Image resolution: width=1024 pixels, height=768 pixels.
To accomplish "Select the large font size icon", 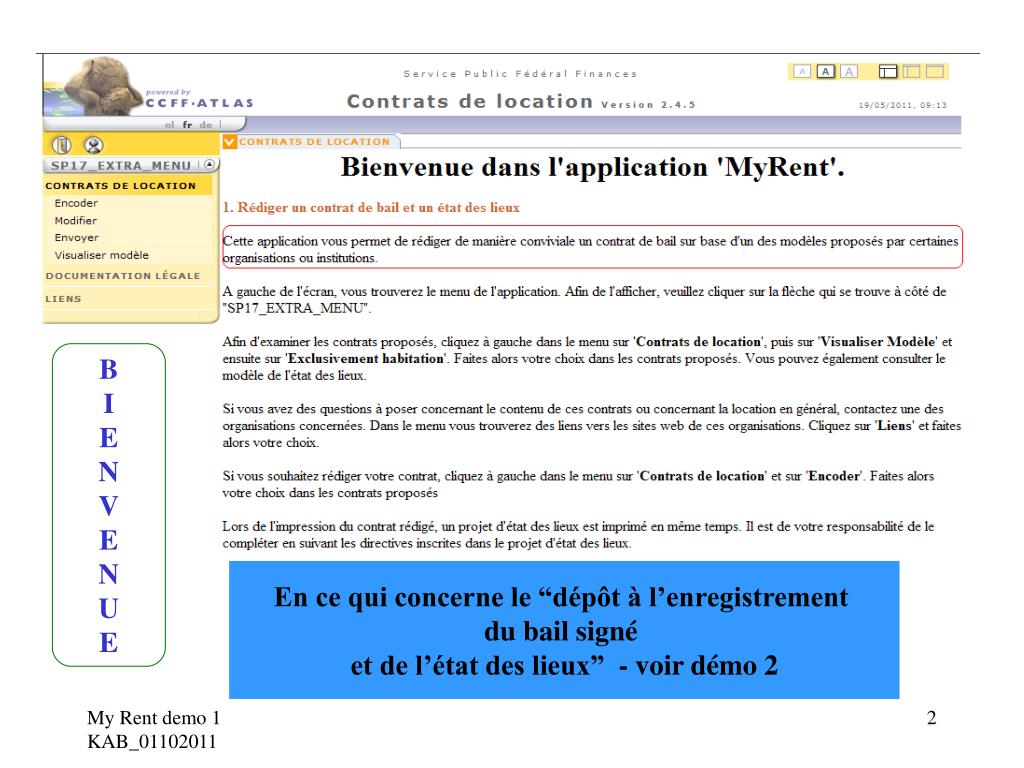I will (848, 71).
